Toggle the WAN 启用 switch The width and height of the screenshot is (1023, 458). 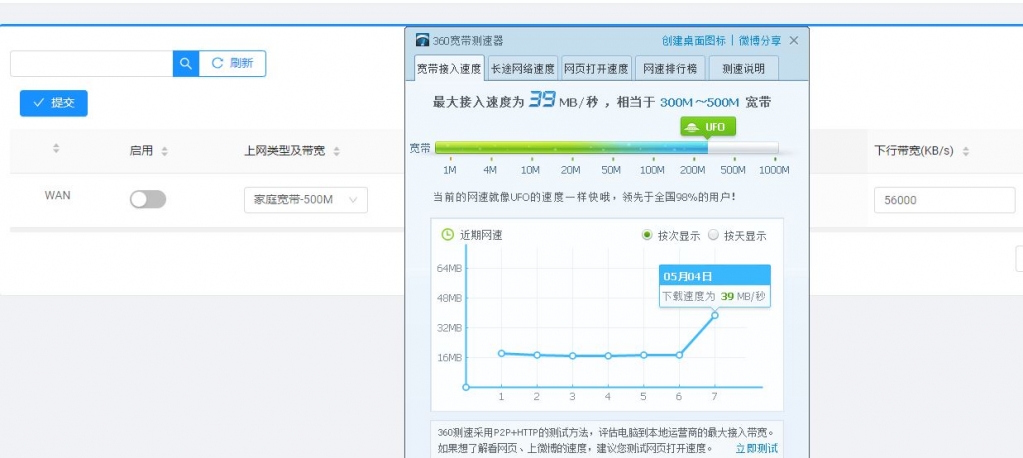pos(148,200)
